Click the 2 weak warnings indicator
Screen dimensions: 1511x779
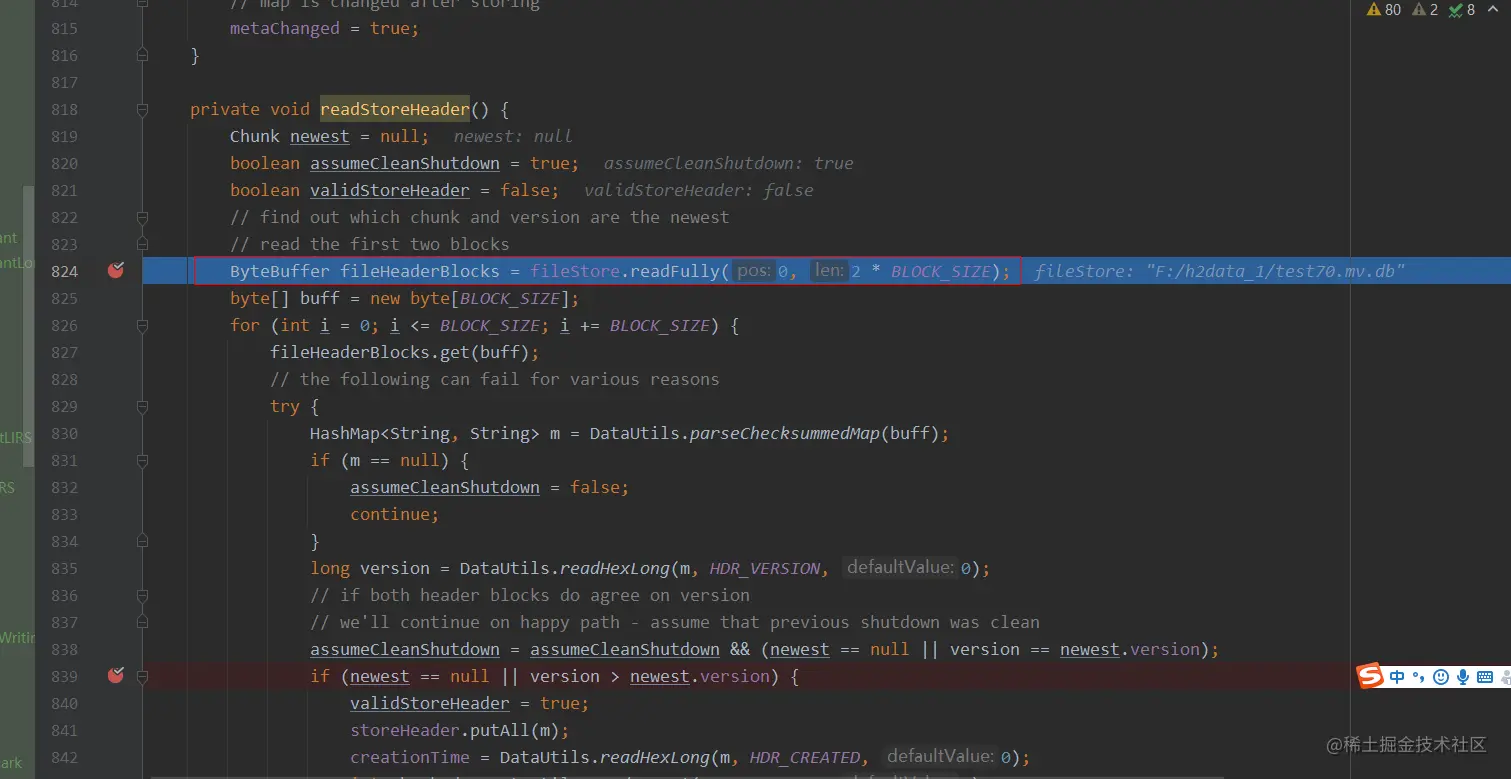click(1425, 10)
